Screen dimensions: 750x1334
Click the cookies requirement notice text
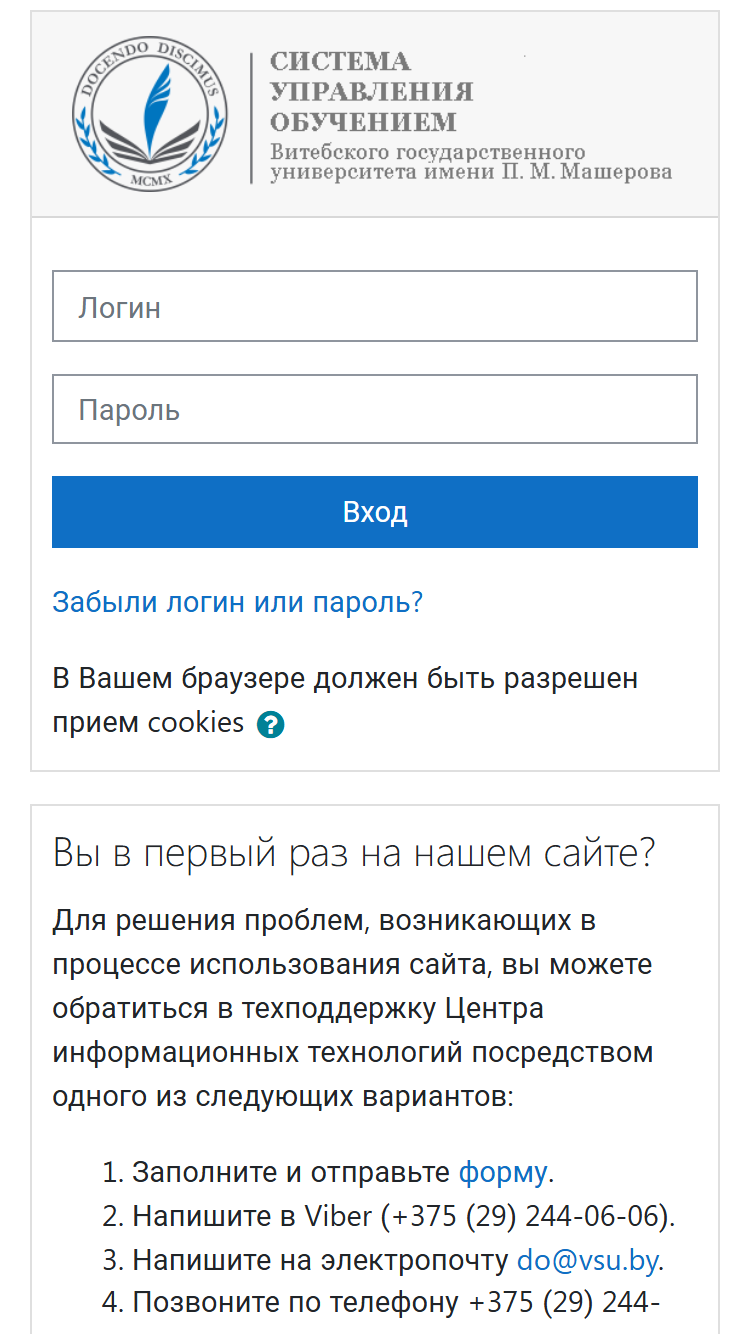pos(345,700)
